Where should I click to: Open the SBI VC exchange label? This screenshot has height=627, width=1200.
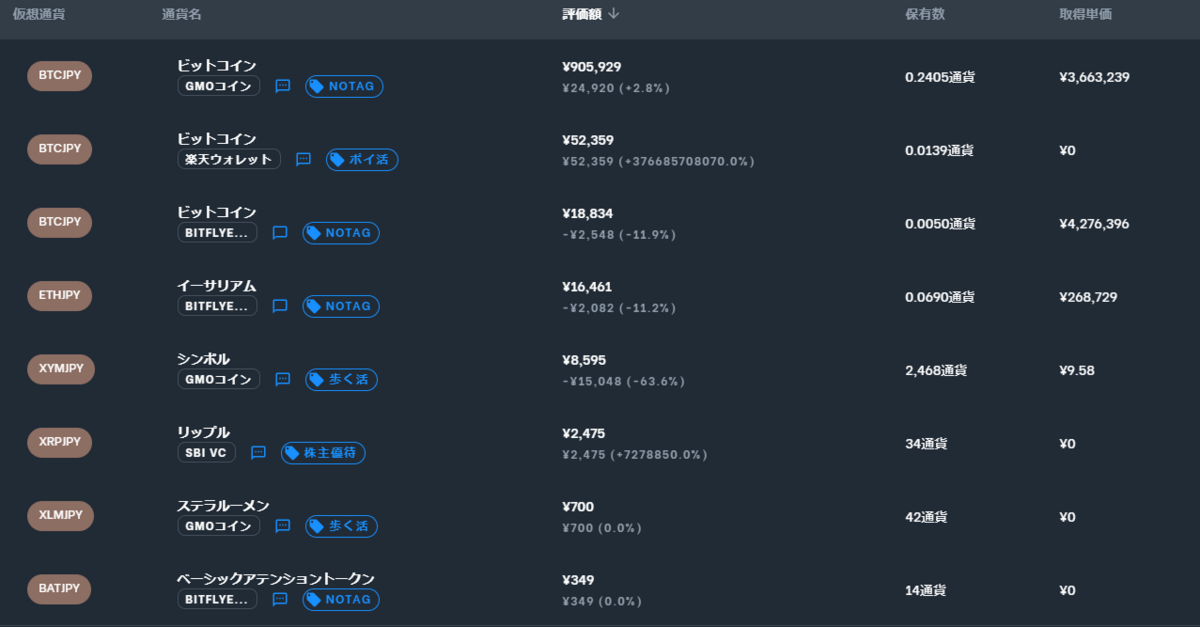206,453
